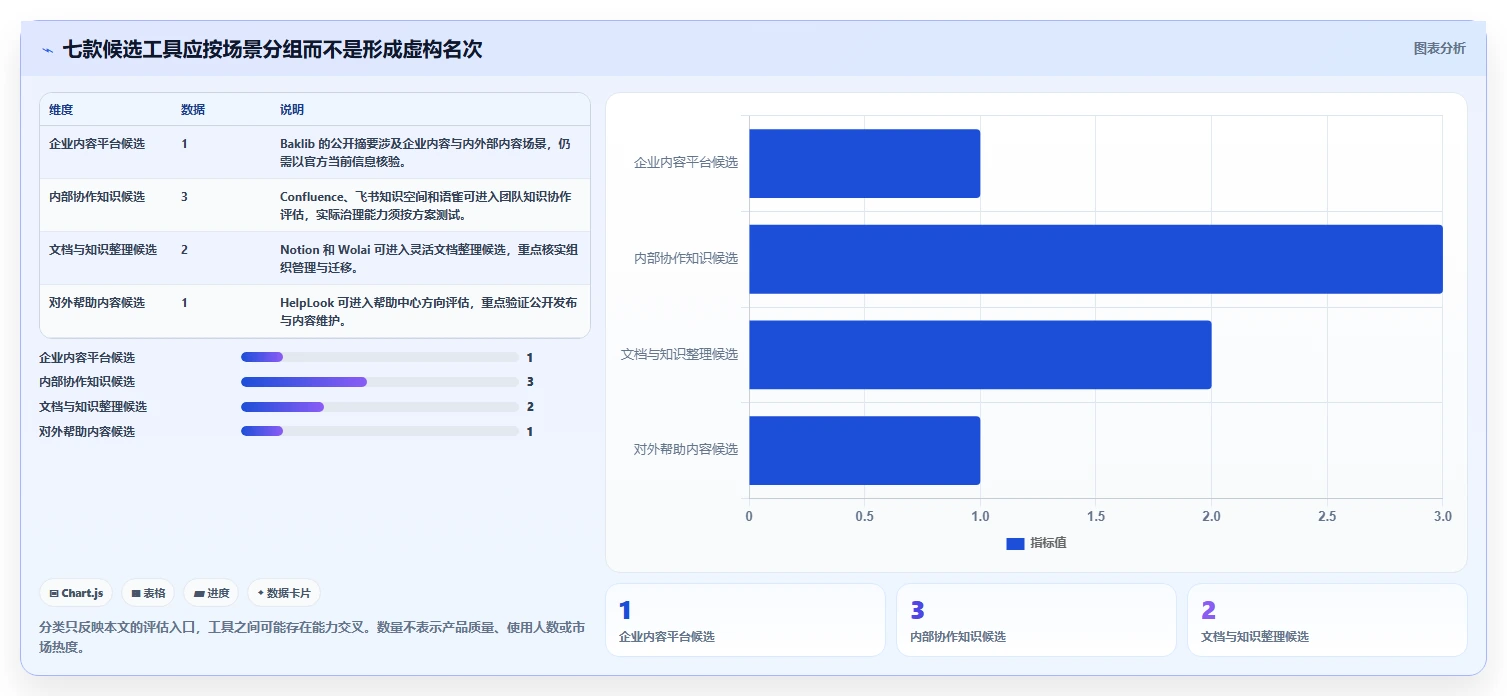Click the y-axis label 内部协作知识候选 in the chart
Image resolution: width=1507 pixels, height=696 pixels.
[686, 258]
